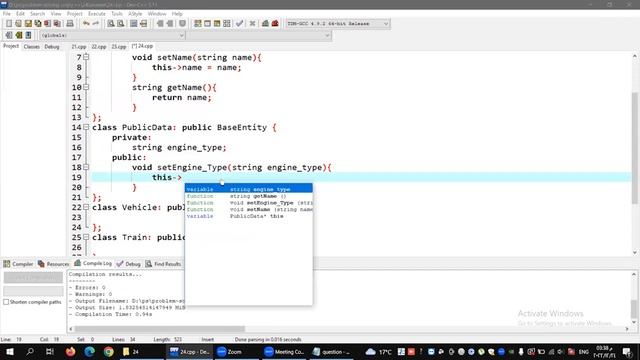
Task: Toggle the Shorten compiler paths checkbox
Action: pos(6,302)
